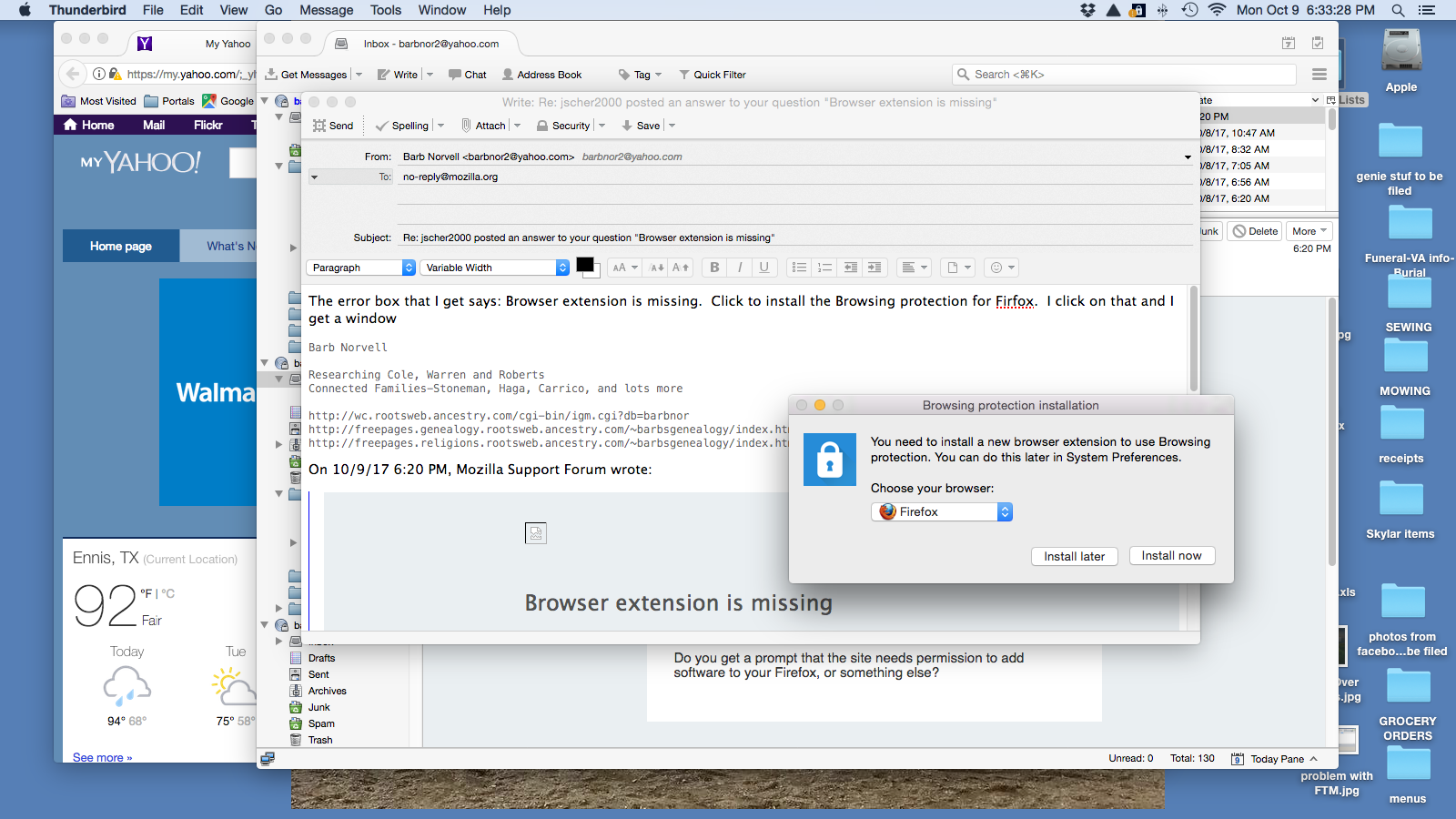This screenshot has width=1456, height=819.
Task: Open the Address Book
Action: 541,75
